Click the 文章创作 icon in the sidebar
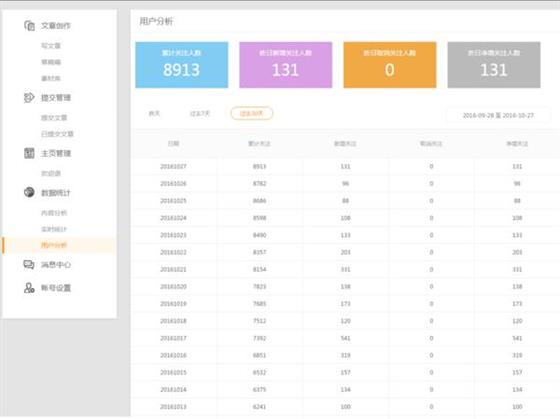Viewport: 560px width, 419px height. [x=29, y=26]
